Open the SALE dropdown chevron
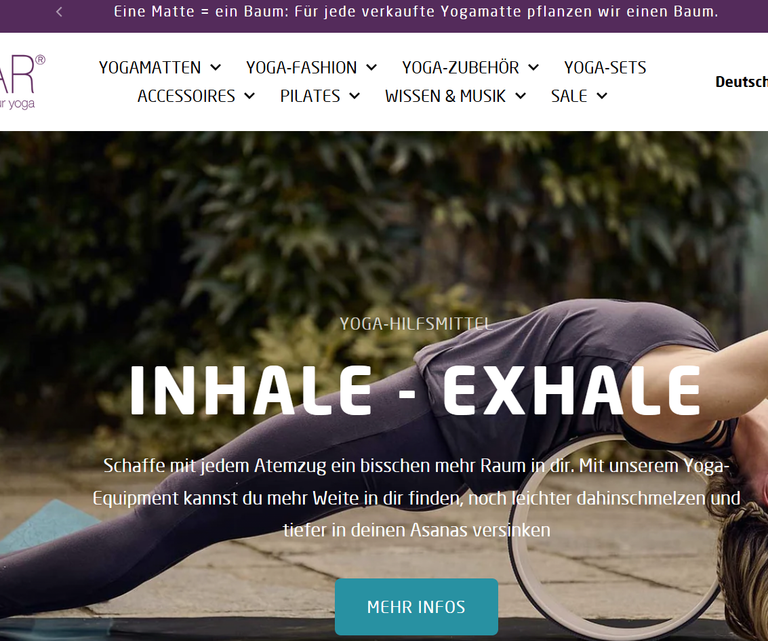The width and height of the screenshot is (768, 641). coord(602,96)
